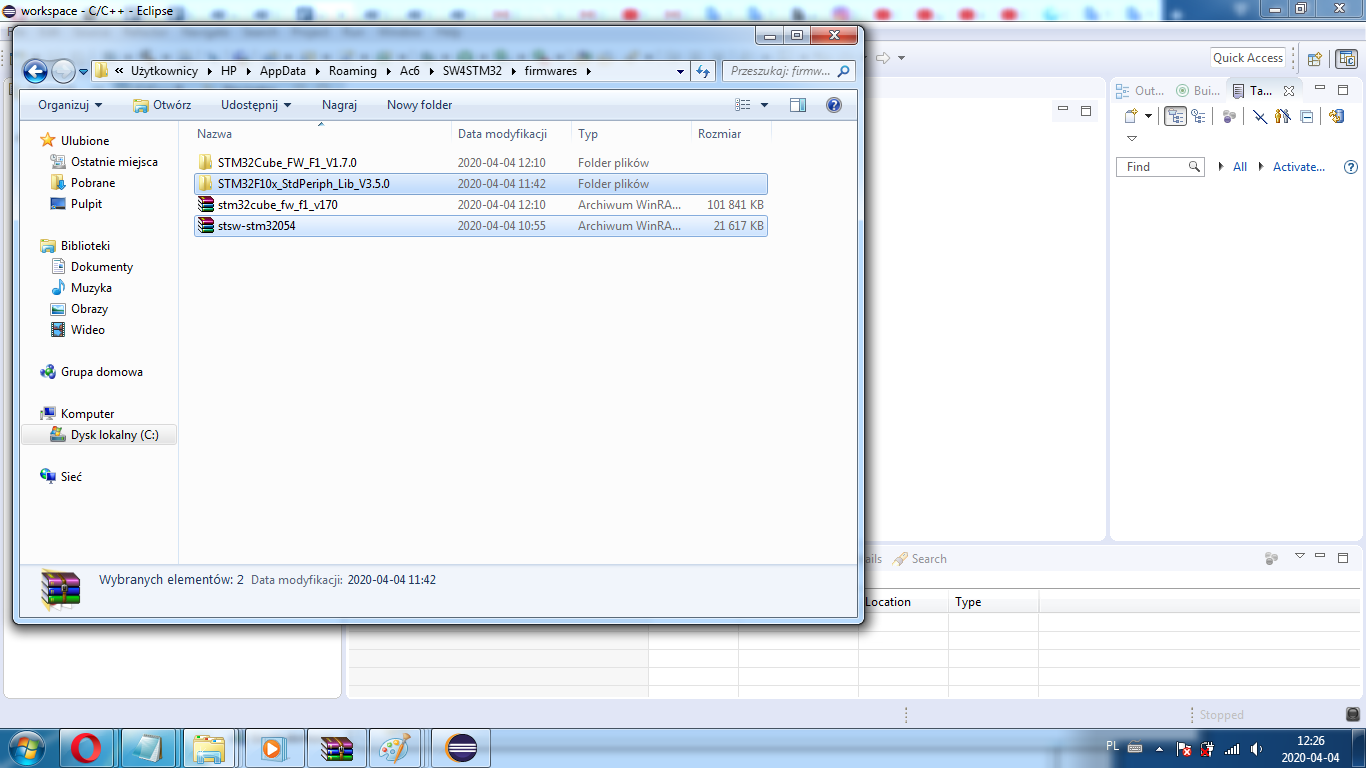This screenshot has width=1366, height=768.
Task: Select the stsw-stm32054 archive
Action: point(480,226)
